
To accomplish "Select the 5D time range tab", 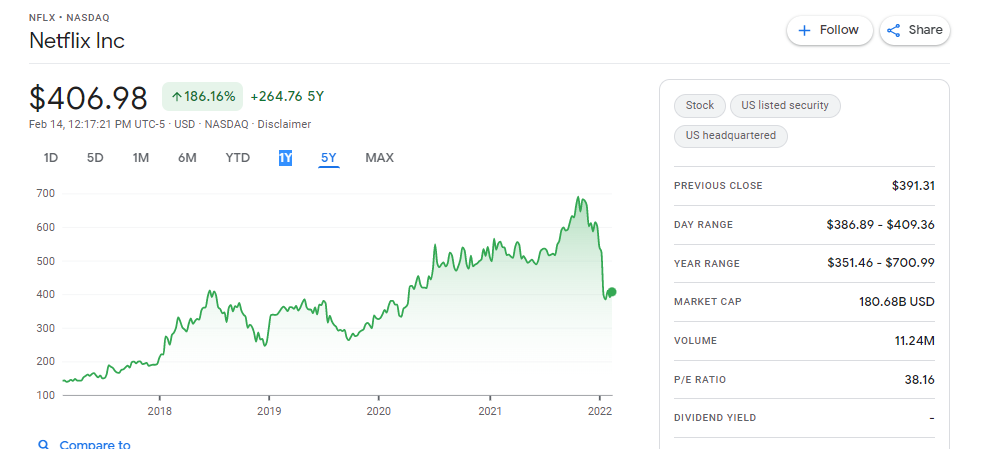I will click(95, 158).
